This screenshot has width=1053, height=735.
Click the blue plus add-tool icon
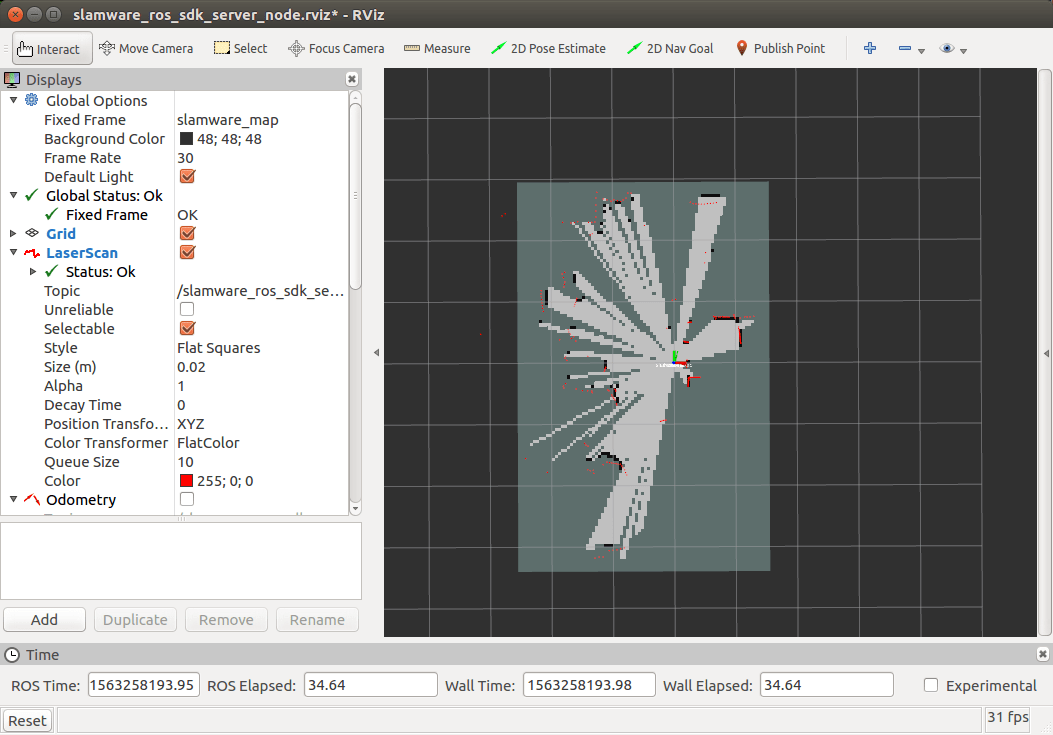[x=870, y=48]
